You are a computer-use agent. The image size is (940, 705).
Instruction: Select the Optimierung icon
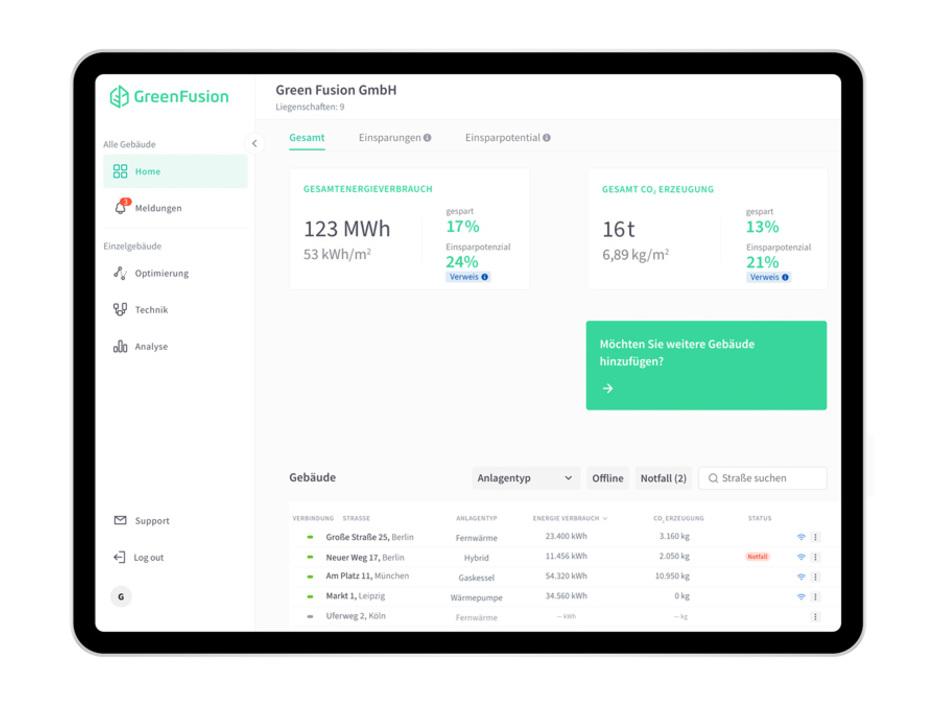tap(120, 273)
